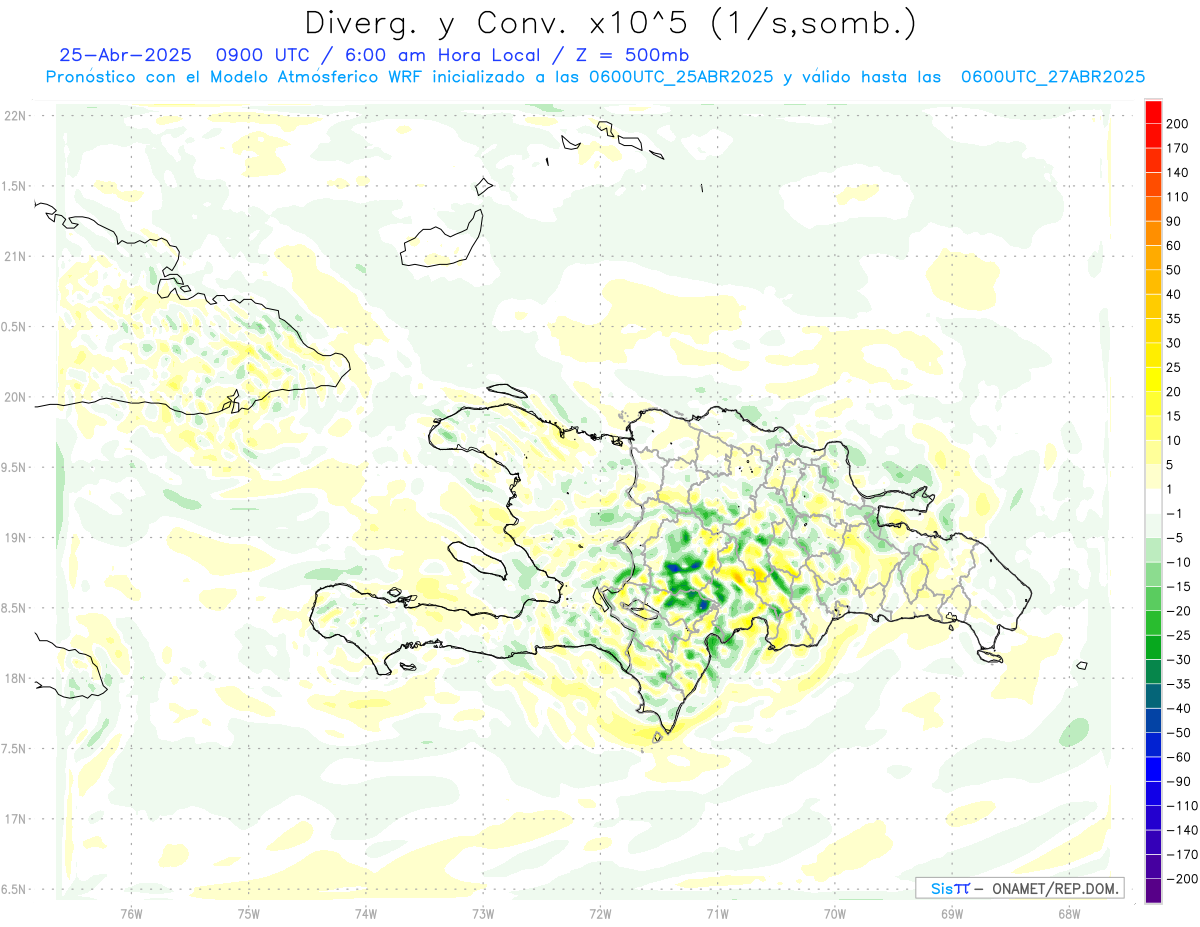The image size is (1200, 927).
Task: Click the '72W' longitude label
Action: pos(600,913)
